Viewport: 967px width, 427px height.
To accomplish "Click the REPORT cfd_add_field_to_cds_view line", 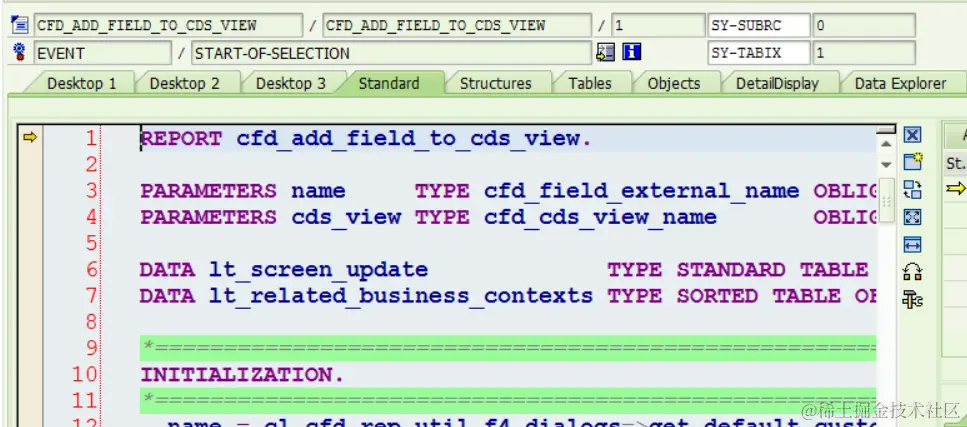I will click(366, 139).
